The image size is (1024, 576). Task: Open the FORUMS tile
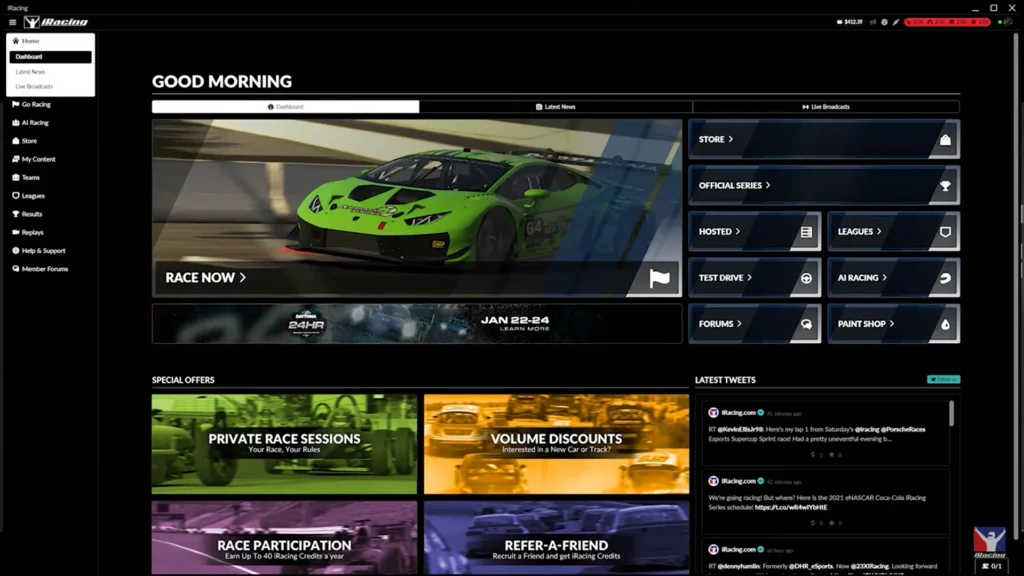click(754, 324)
